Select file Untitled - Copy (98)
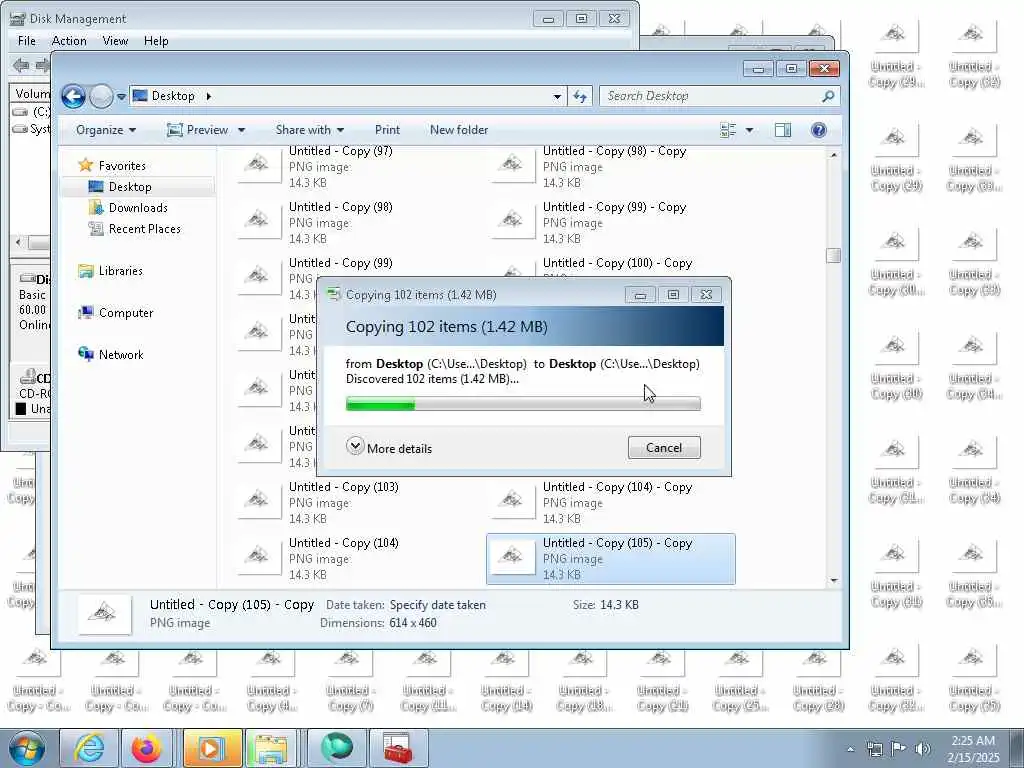The height and width of the screenshot is (768, 1024). point(357,223)
